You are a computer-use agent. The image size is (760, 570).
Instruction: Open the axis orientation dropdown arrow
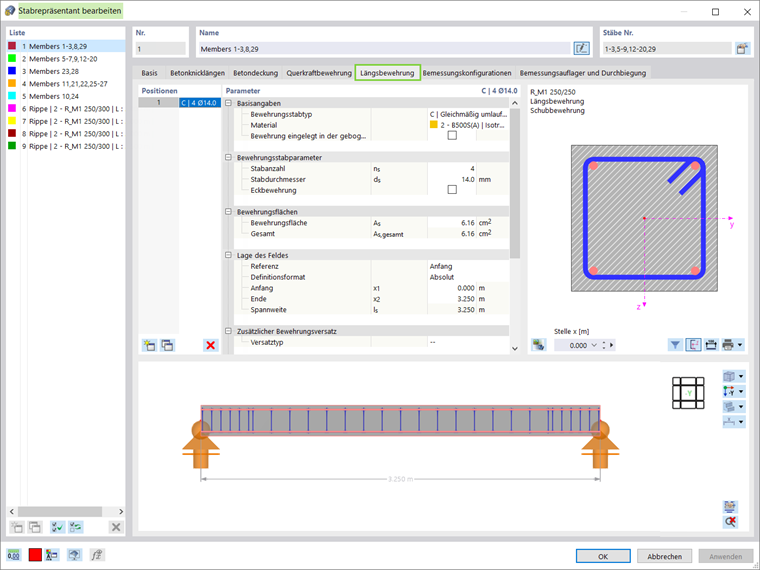pos(741,391)
